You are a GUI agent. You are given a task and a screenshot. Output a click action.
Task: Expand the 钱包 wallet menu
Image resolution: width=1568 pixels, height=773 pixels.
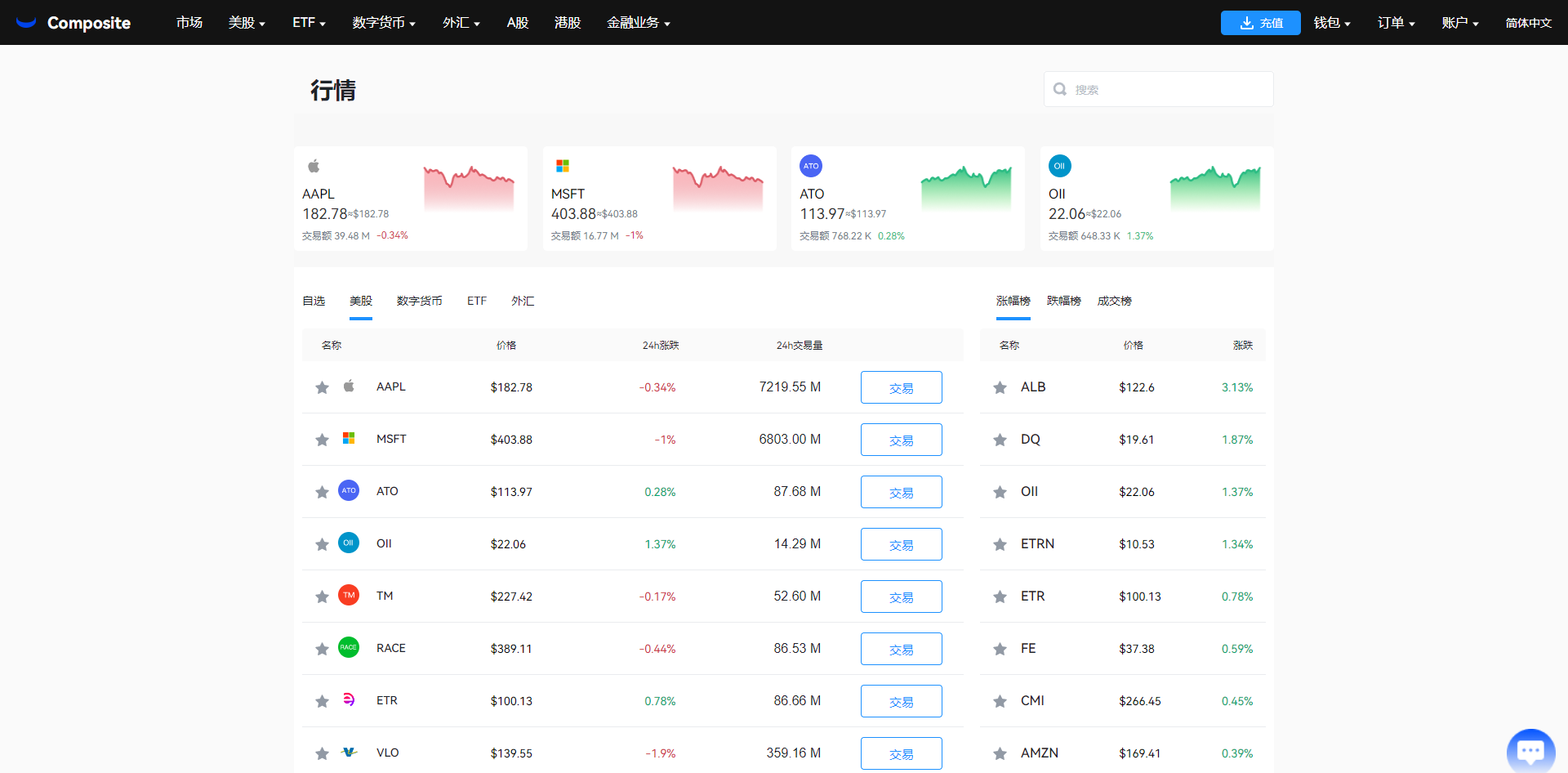1331,23
